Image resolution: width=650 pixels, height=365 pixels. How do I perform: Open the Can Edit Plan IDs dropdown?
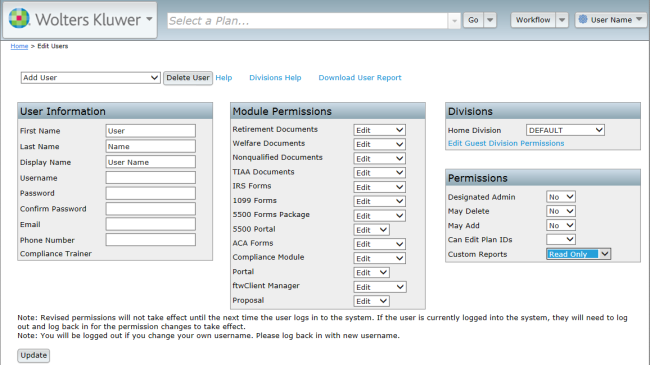click(561, 239)
